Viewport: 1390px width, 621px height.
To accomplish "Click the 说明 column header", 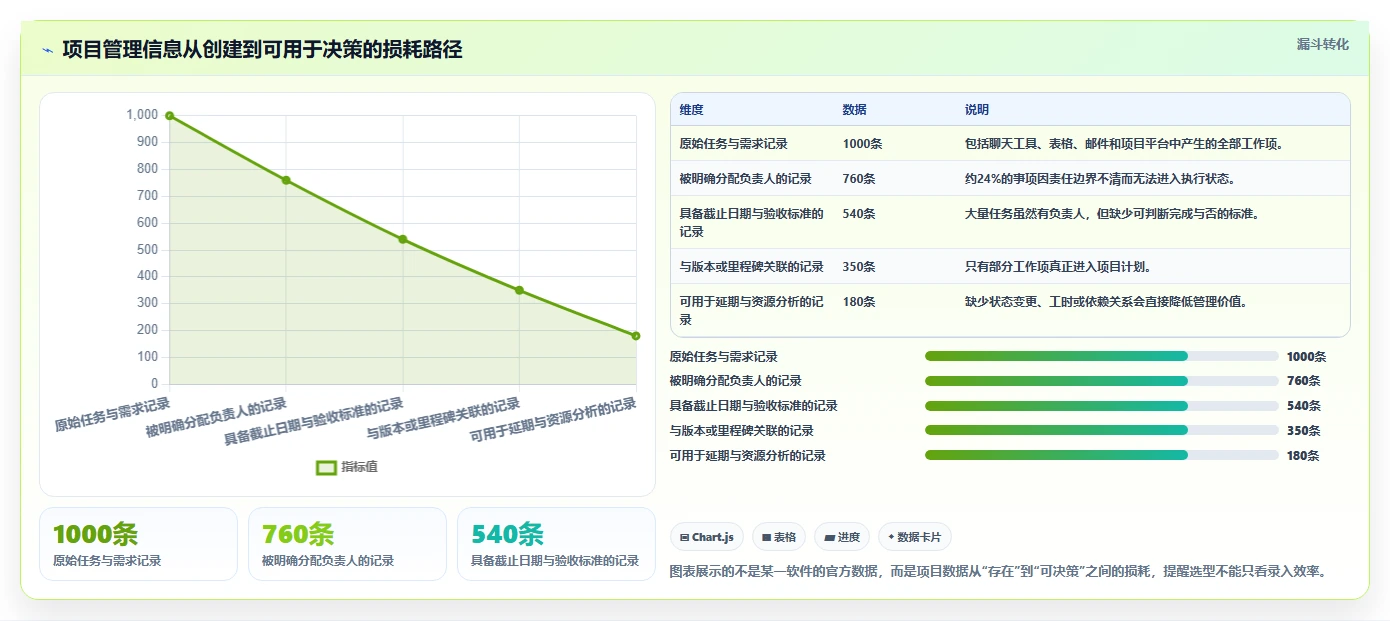I will pyautogui.click(x=977, y=110).
